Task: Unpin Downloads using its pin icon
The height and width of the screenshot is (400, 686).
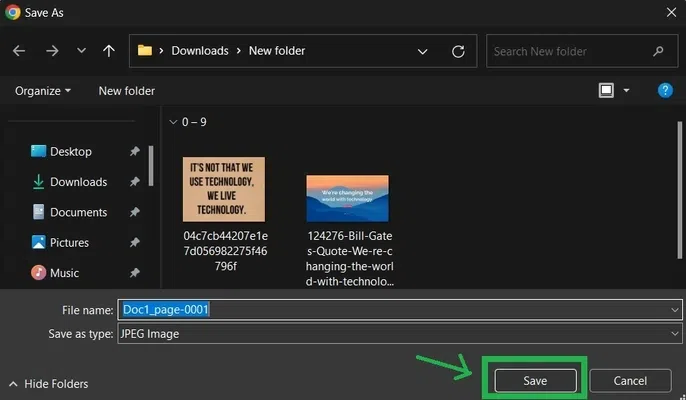Action: [x=135, y=182]
